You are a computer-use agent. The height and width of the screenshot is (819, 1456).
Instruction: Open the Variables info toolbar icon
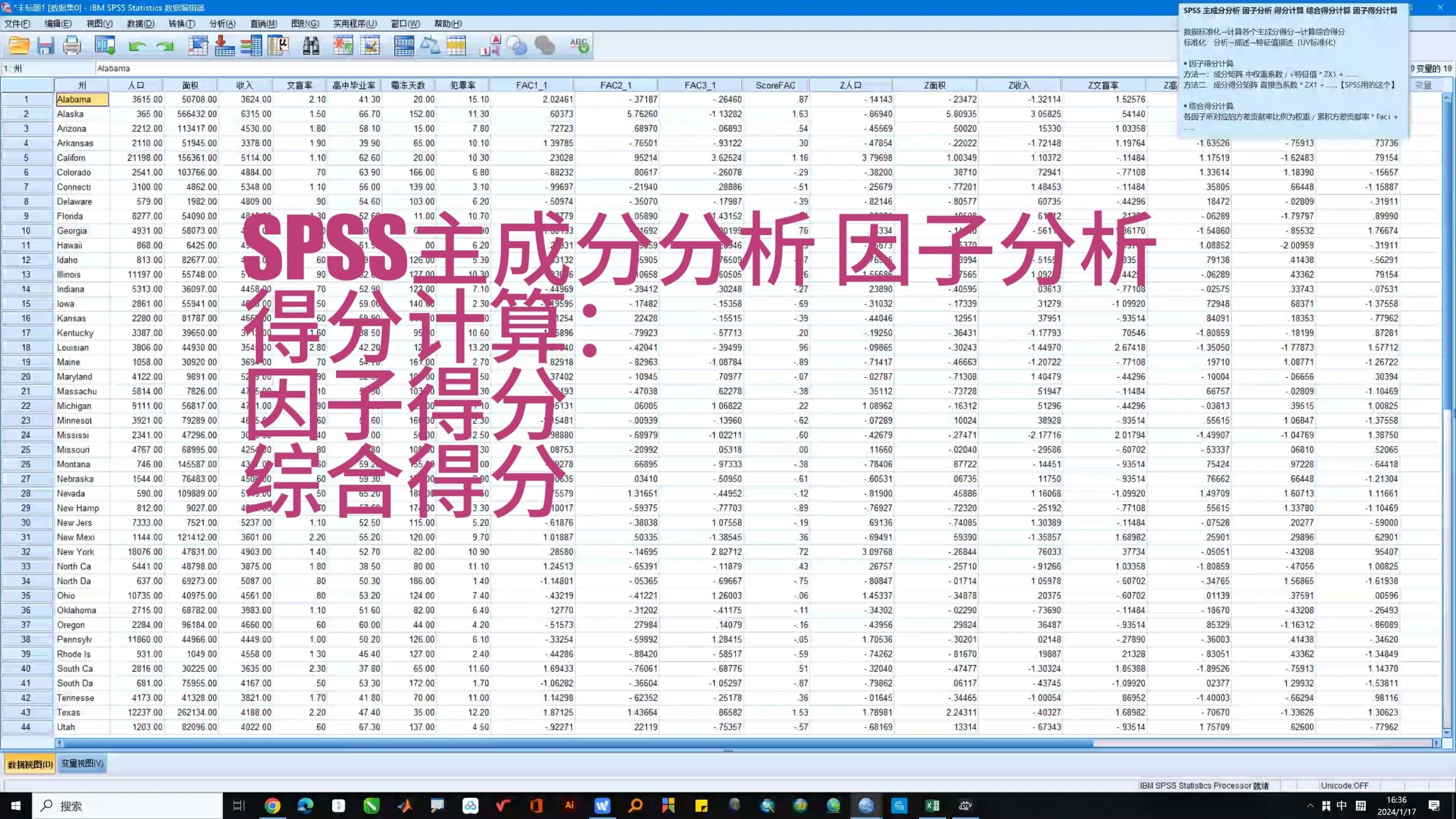251,45
